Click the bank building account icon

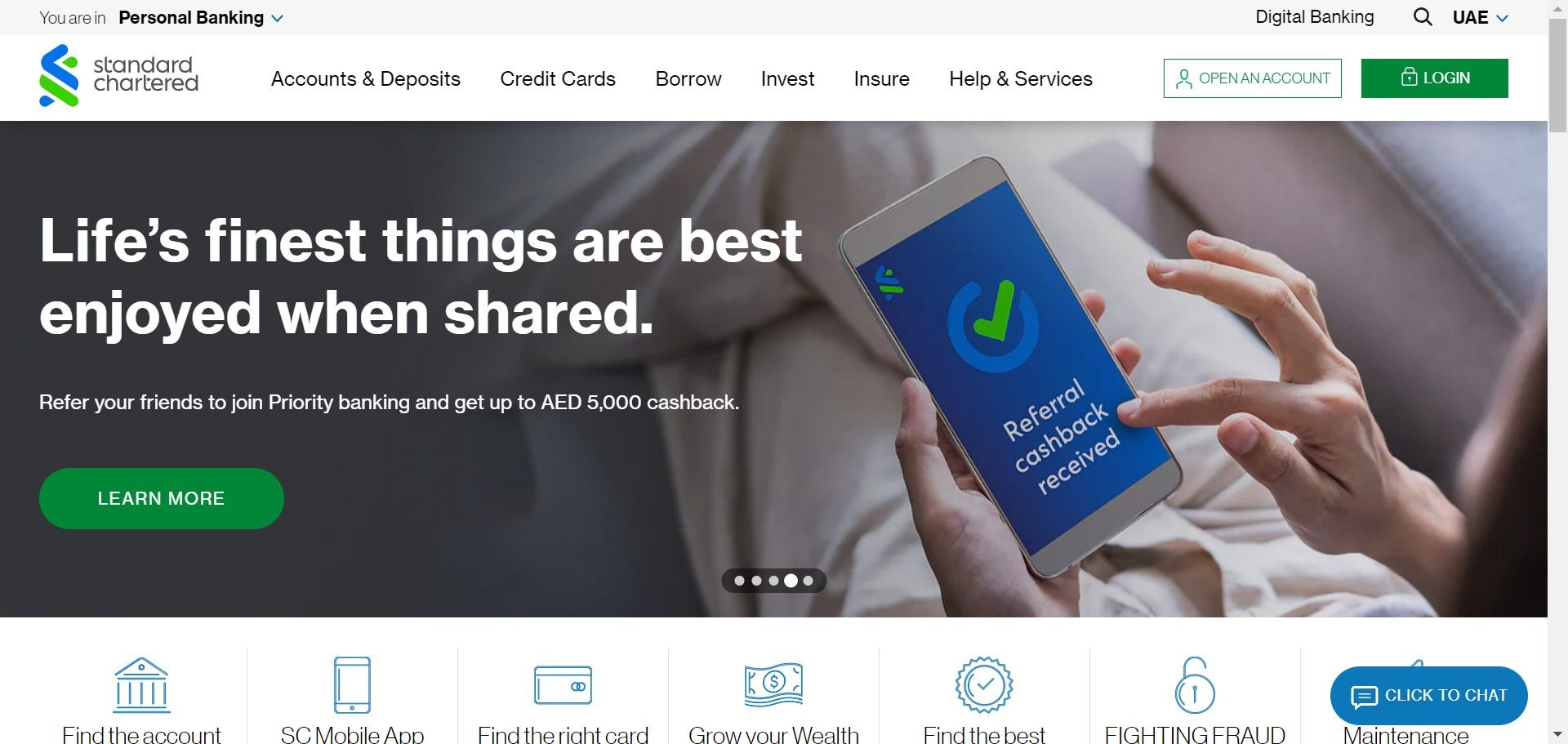coord(141,685)
